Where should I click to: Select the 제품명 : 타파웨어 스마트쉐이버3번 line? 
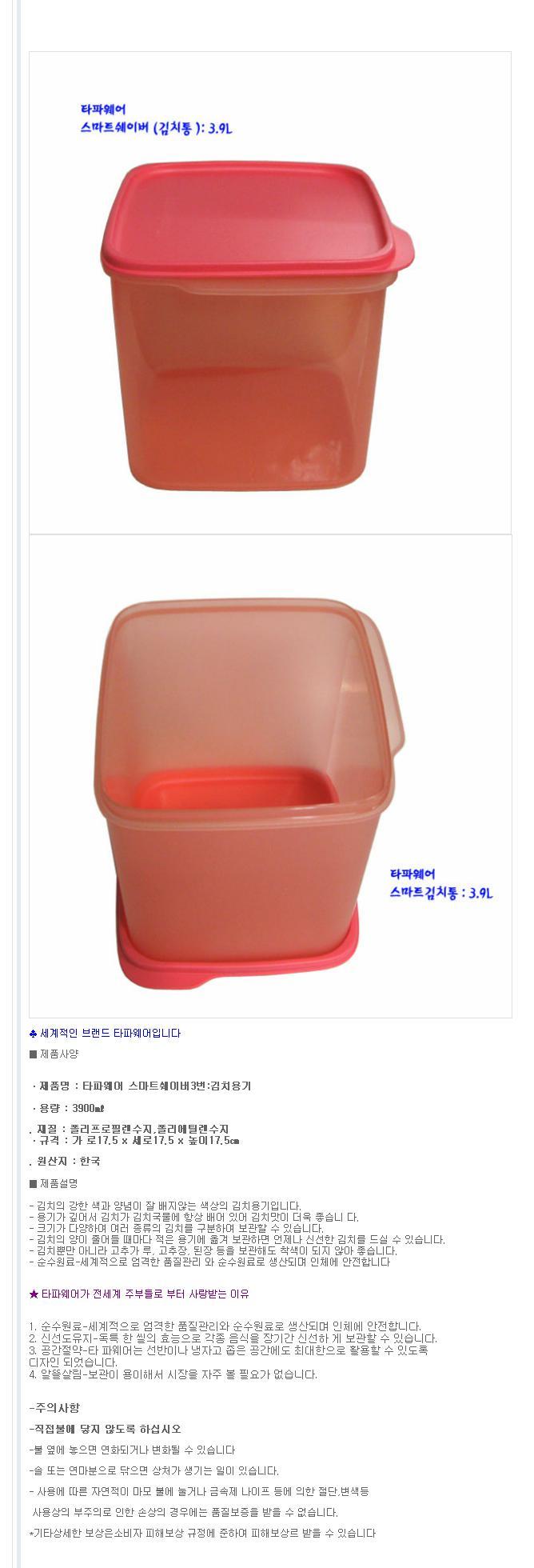141,1086
